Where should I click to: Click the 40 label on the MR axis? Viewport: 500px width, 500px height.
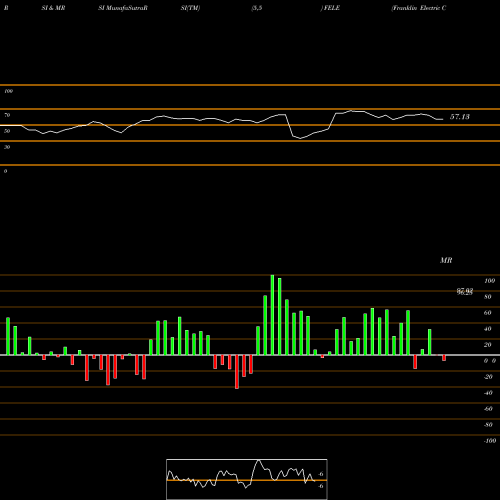[x=488, y=329]
